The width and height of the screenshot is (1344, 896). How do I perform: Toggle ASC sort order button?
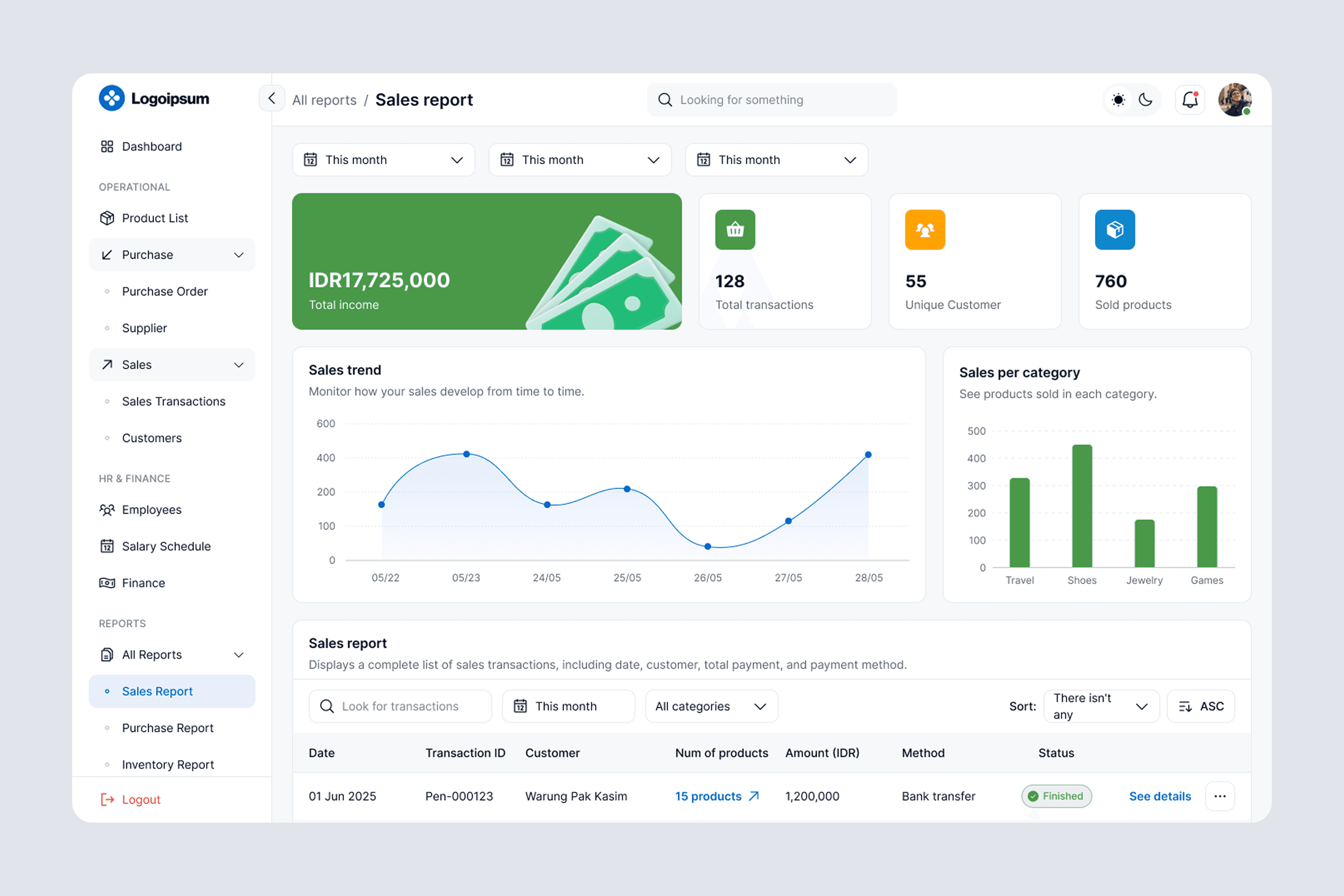tap(1201, 706)
